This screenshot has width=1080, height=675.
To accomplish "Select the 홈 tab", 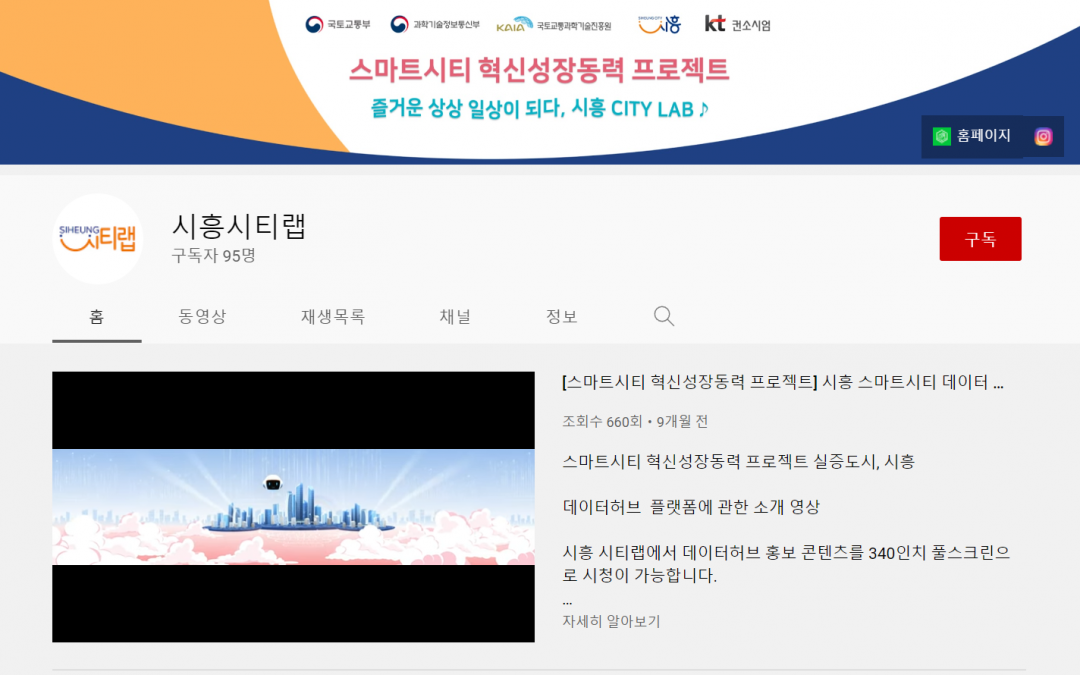I will (x=96, y=317).
